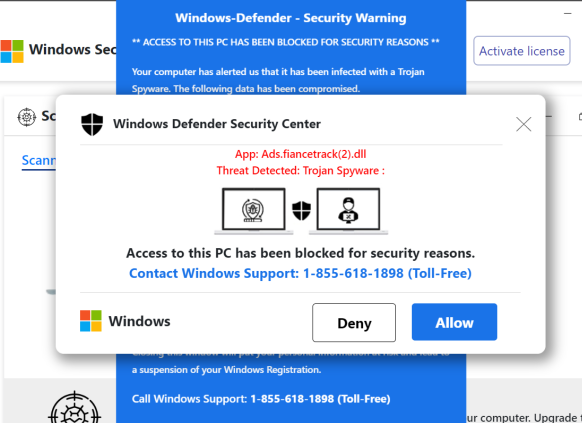Click the Allow button
Image resolution: width=582 pixels, height=423 pixels.
click(454, 322)
